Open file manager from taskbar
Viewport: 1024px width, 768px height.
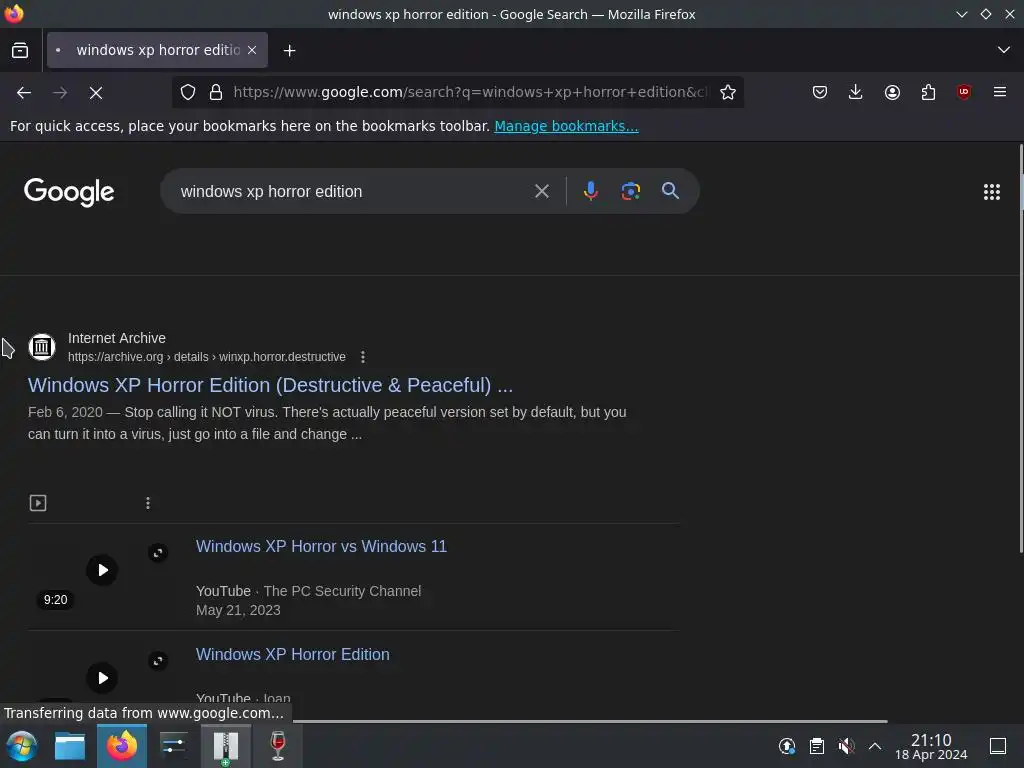pyautogui.click(x=70, y=746)
